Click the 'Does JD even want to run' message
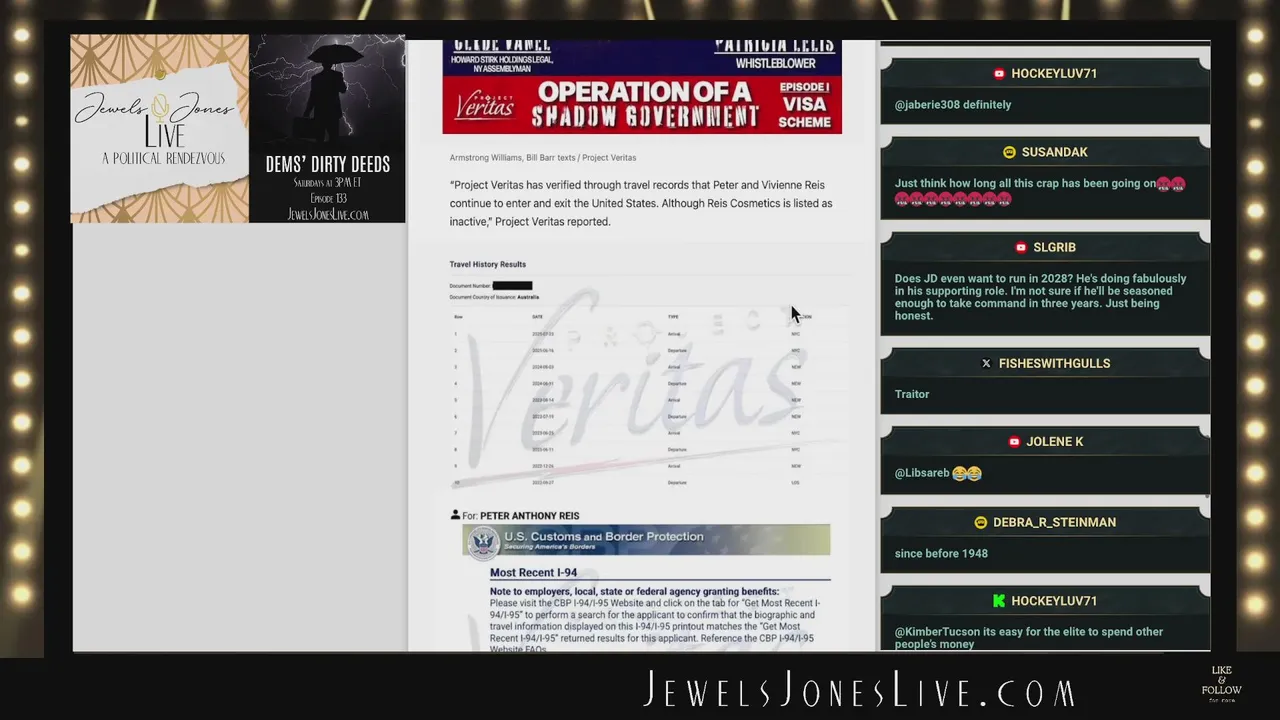Screen dimensions: 1280x720 coord(1041,297)
